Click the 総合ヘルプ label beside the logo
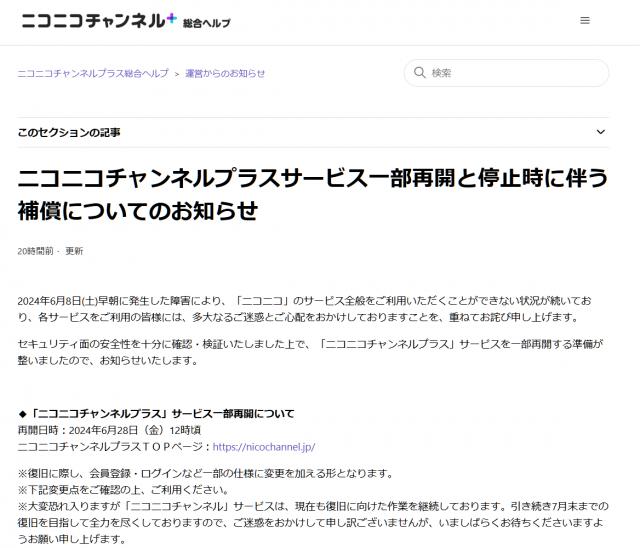The height and width of the screenshot is (548, 640). tap(207, 22)
